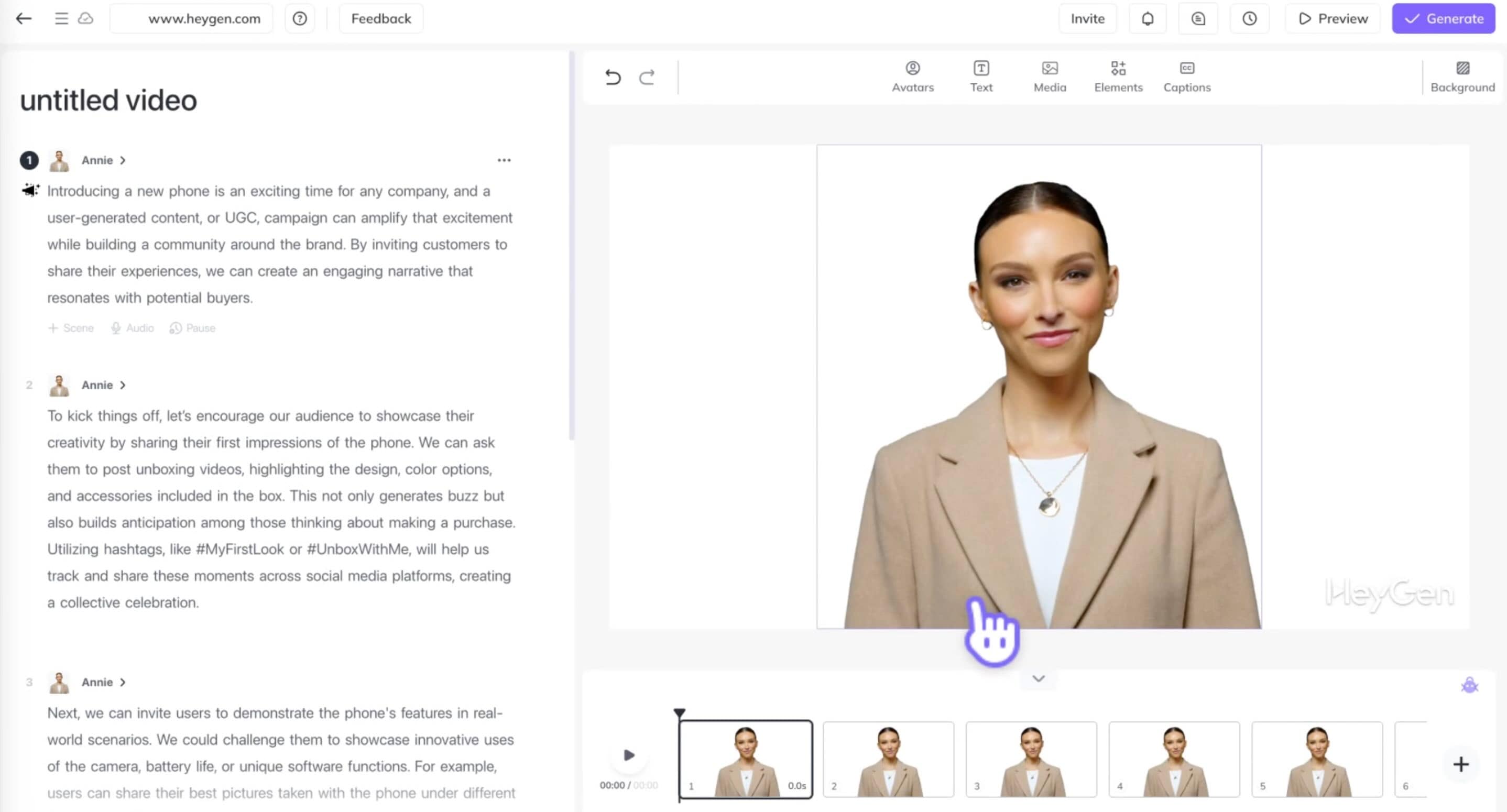
Task: Expand Annie's settings in scene 3
Action: click(x=123, y=682)
